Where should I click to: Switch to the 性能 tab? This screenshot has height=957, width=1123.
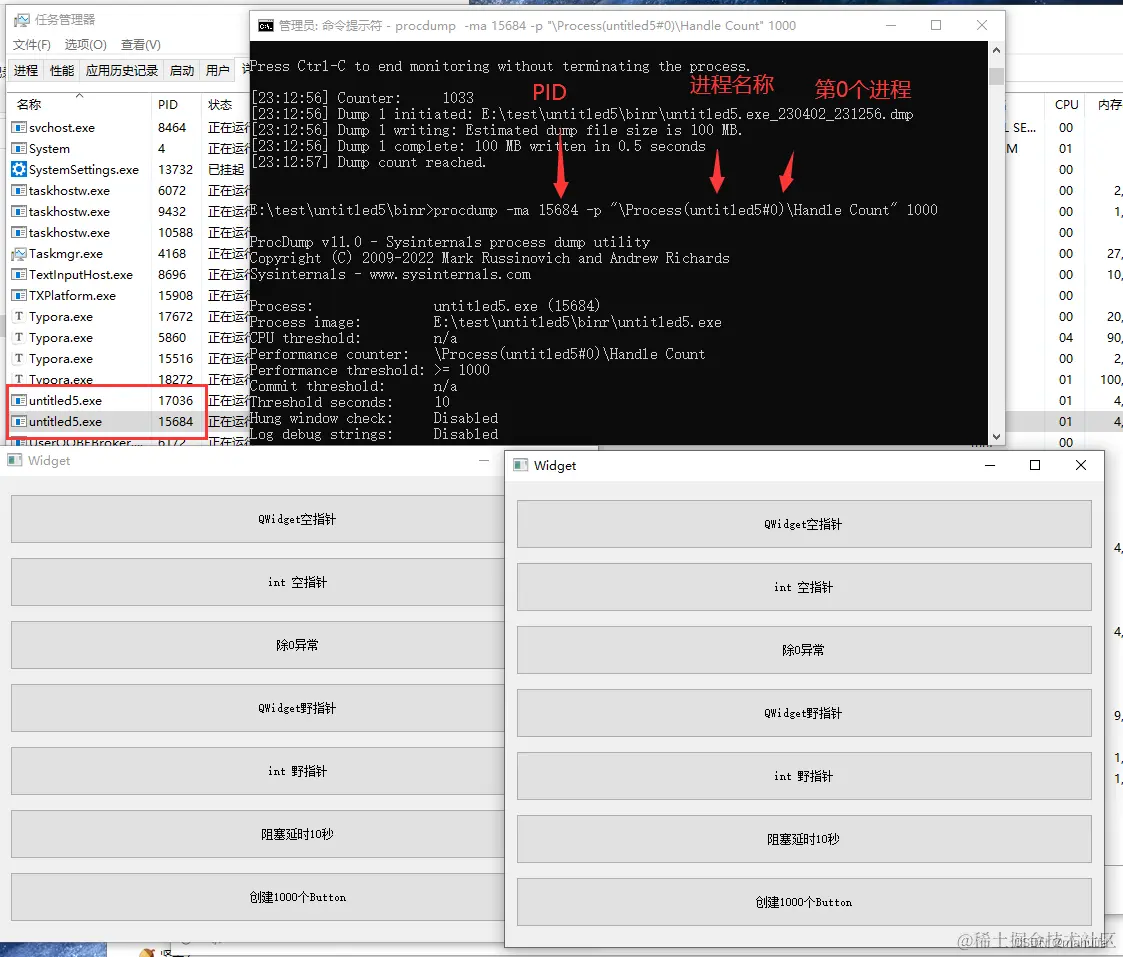(62, 70)
